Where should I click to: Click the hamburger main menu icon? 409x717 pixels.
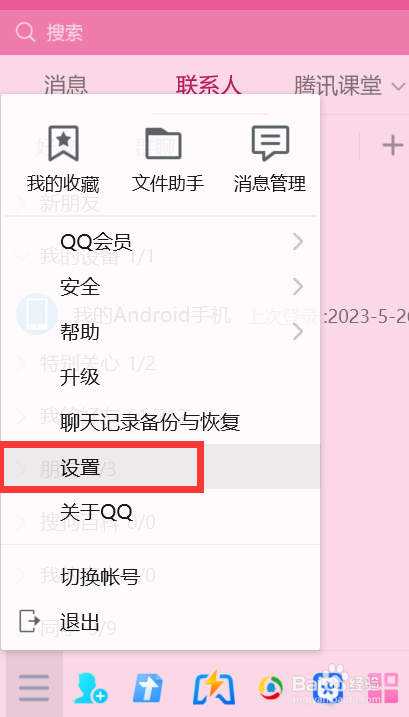tap(34, 687)
